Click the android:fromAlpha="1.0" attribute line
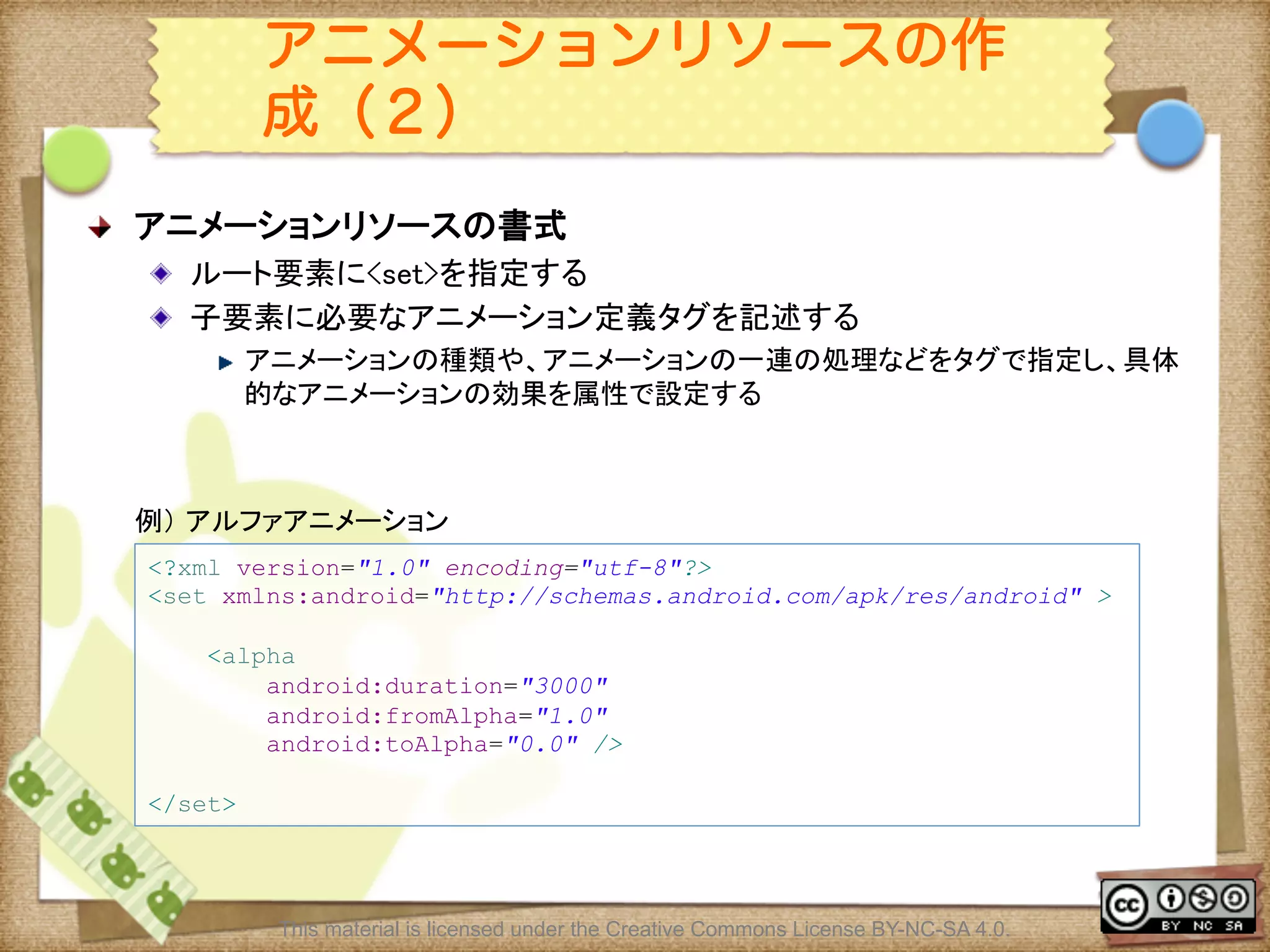This screenshot has width=1270, height=952. 437,716
